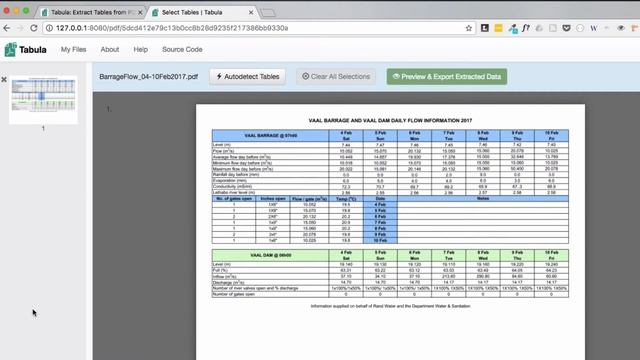This screenshot has width=640, height=360.
Task: Remove the page thumbnail with the X icon
Action: click(x=4, y=79)
